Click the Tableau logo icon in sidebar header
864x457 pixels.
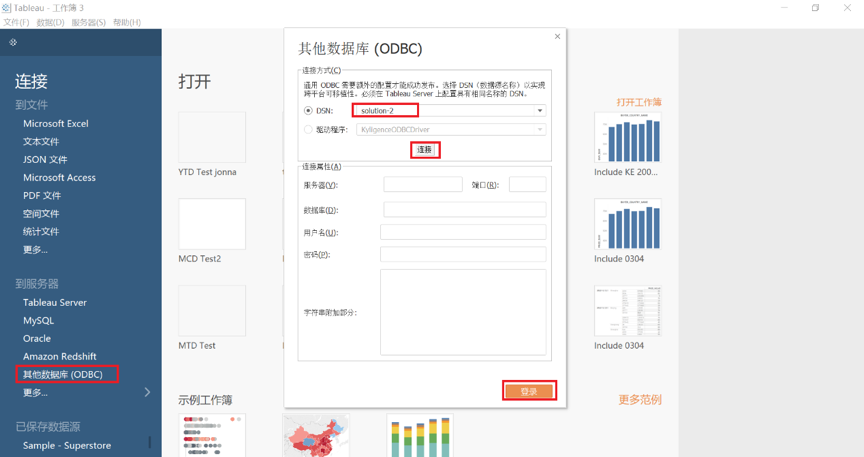(13, 42)
